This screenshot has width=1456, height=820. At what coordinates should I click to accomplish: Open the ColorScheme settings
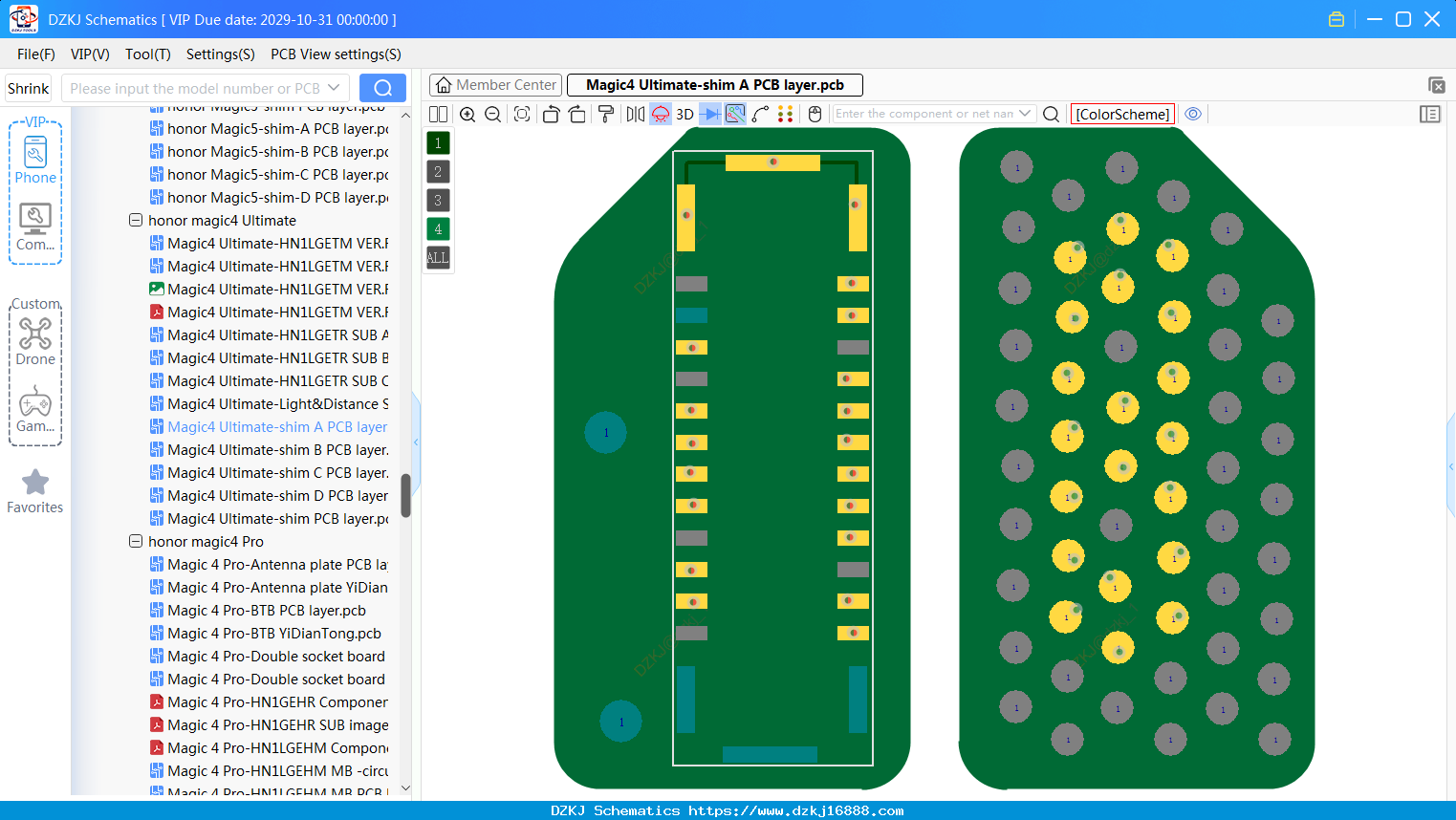(x=1122, y=114)
